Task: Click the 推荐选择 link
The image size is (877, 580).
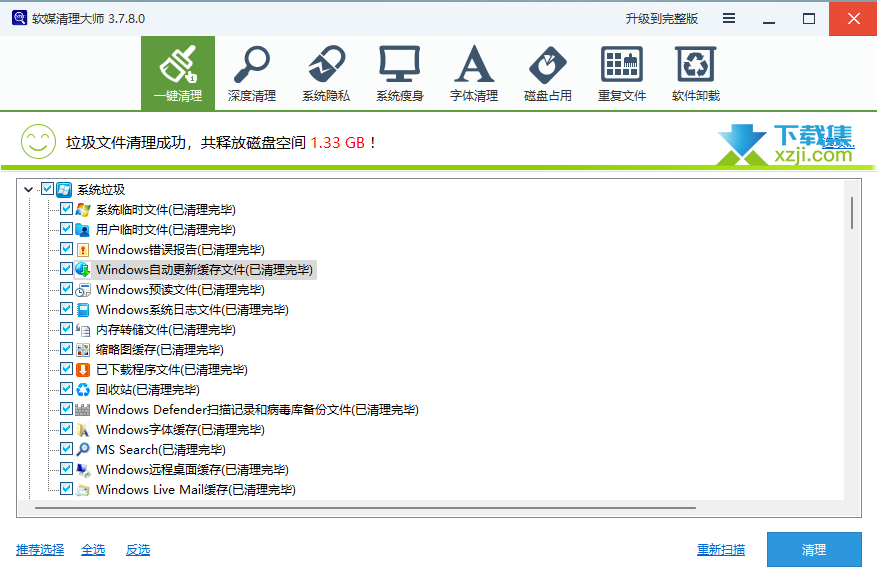Action: 40,550
